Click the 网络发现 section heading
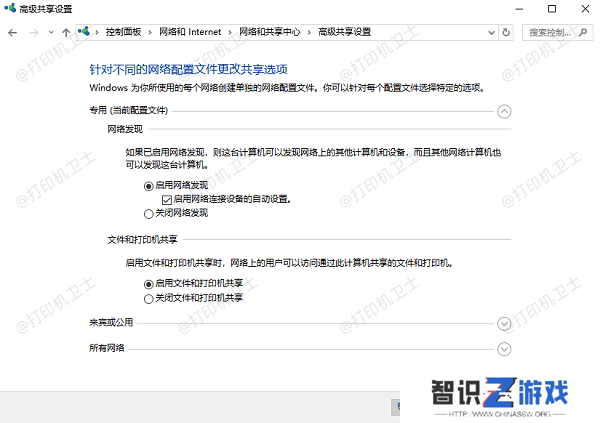The image size is (600, 423). pyautogui.click(x=125, y=129)
